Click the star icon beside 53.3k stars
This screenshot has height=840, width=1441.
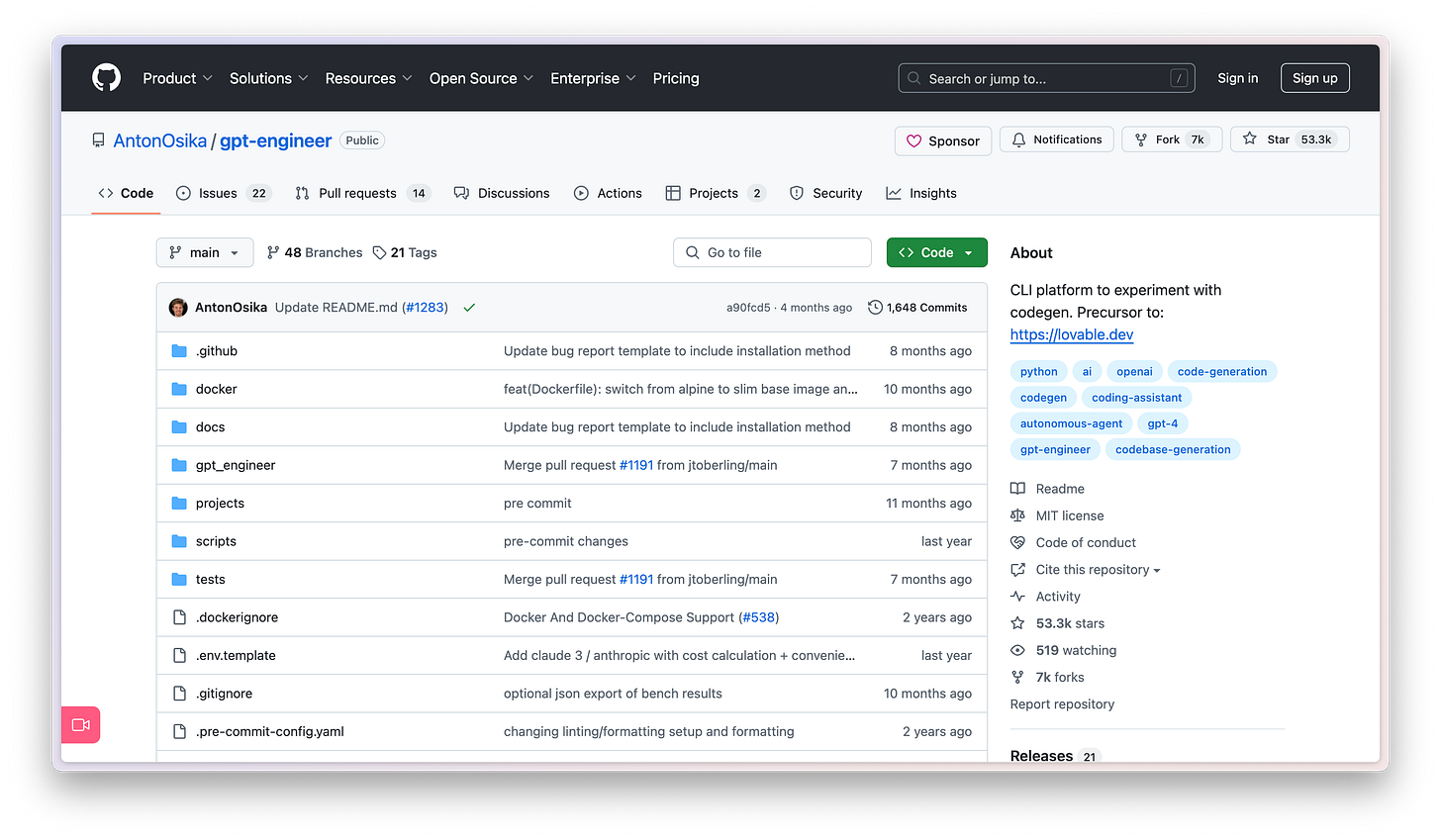1017,623
